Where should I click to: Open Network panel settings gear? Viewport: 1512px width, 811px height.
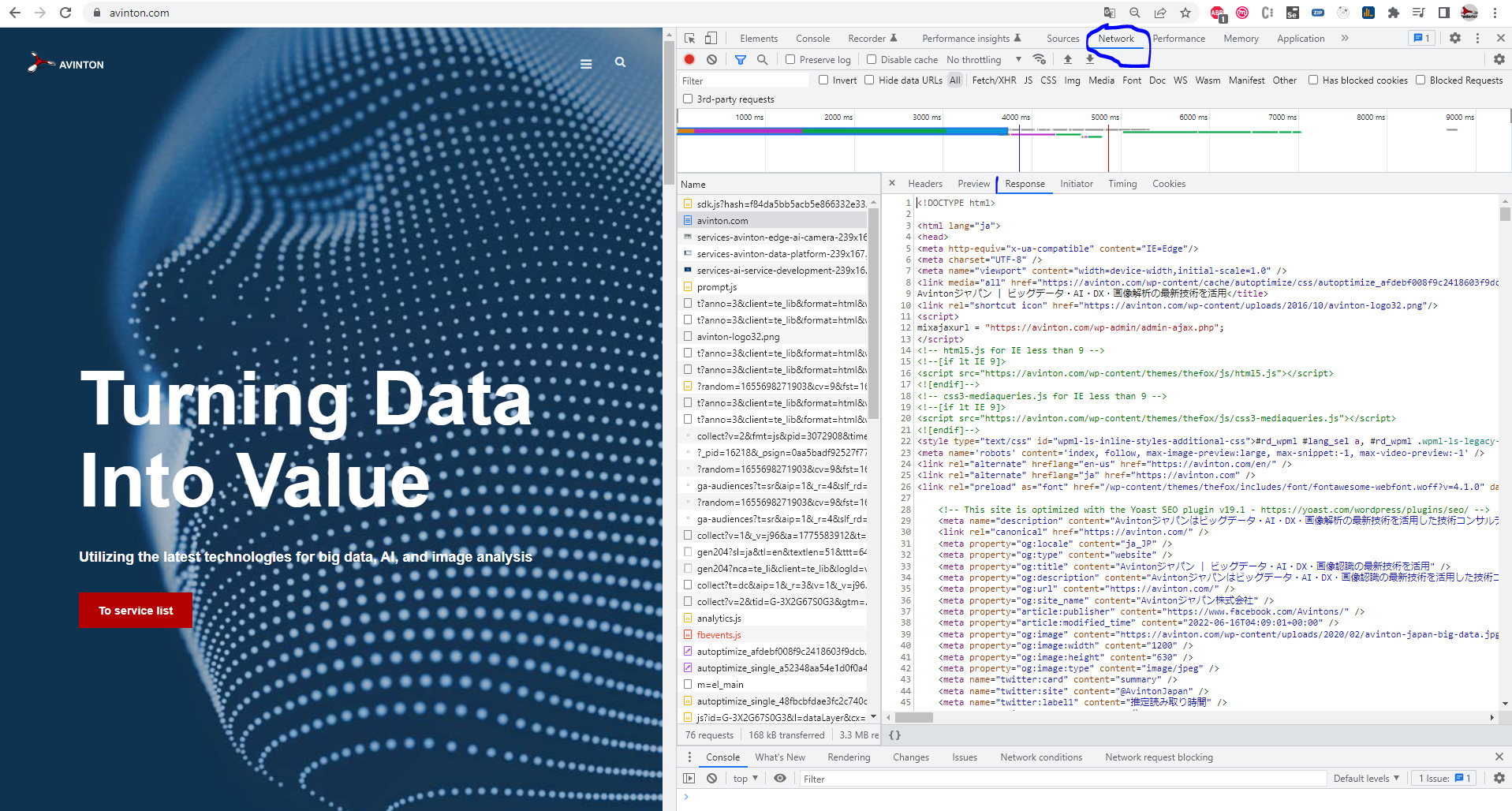pos(1499,59)
